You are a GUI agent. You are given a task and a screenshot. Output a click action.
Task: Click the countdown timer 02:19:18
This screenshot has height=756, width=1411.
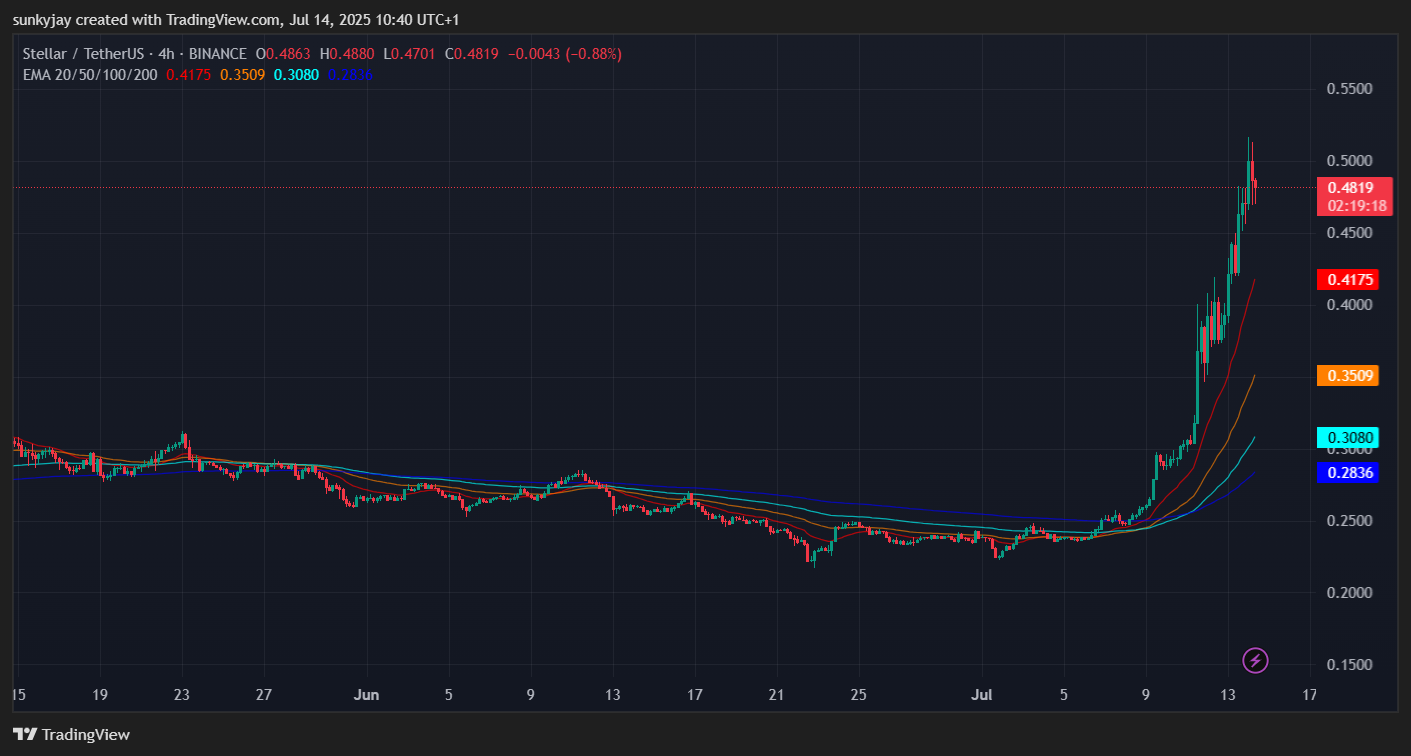pos(1357,206)
